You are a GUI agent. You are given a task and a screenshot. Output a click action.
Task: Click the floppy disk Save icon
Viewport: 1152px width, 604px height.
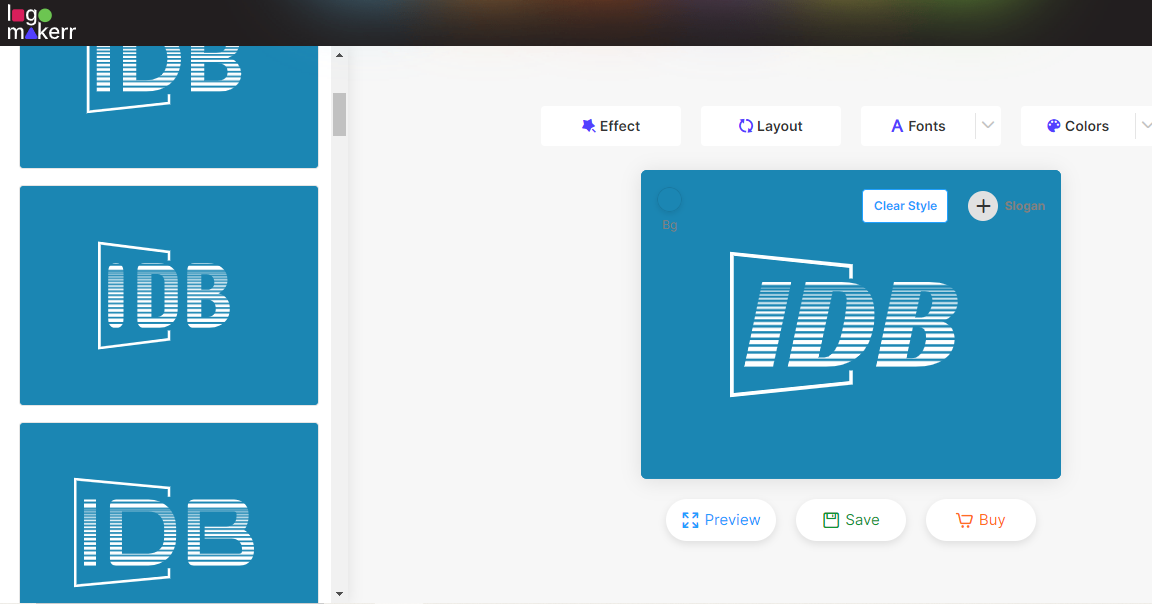coord(830,519)
